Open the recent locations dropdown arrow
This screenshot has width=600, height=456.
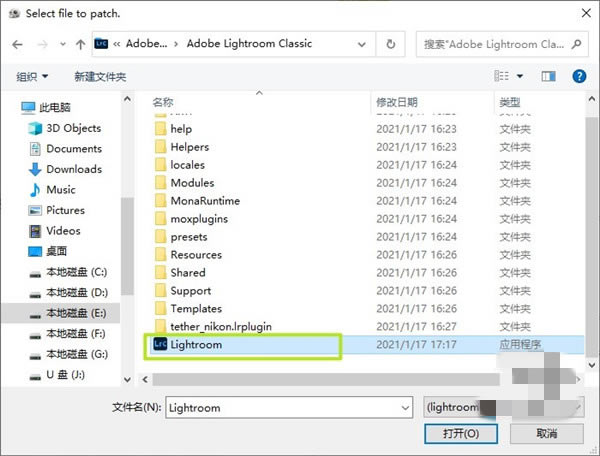tap(63, 44)
